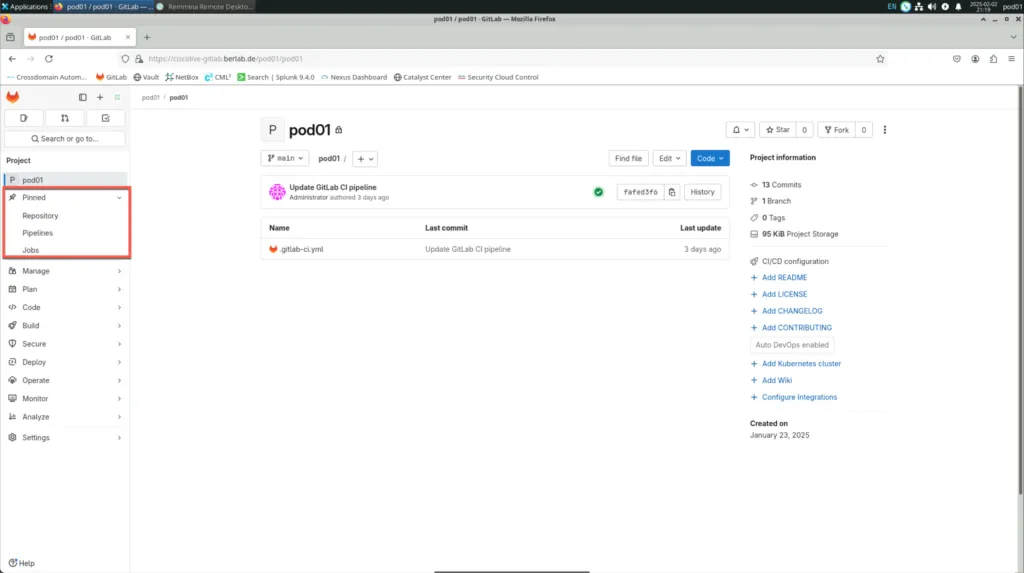Open the project more actions kebab menu

coord(885,130)
